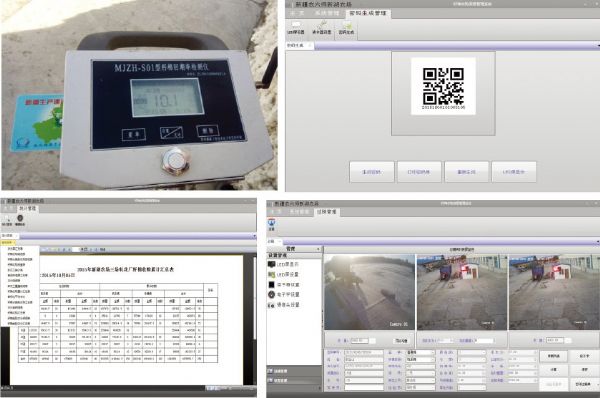This screenshot has width=600, height=398.
Task: Switch to the 过磅管理 tab
Action: (326, 212)
